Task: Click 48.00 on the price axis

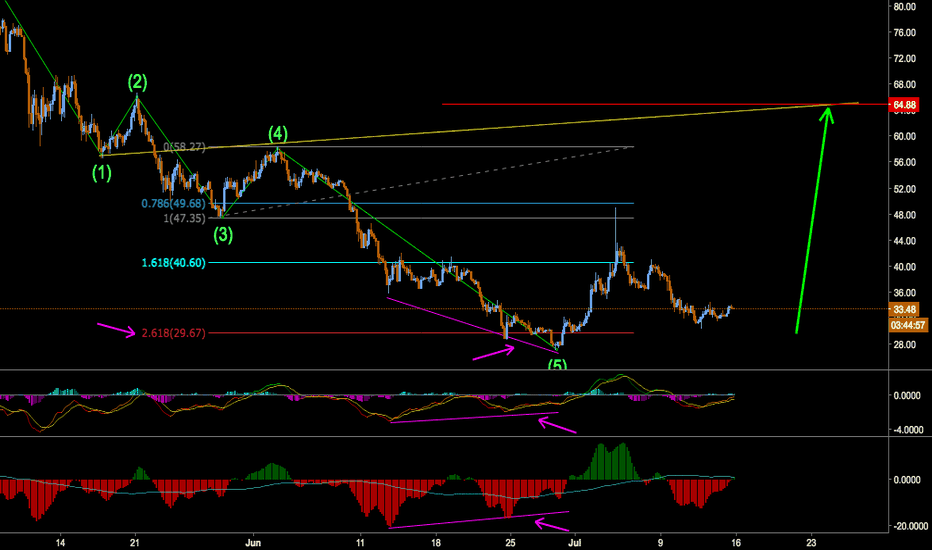Action: coord(905,215)
